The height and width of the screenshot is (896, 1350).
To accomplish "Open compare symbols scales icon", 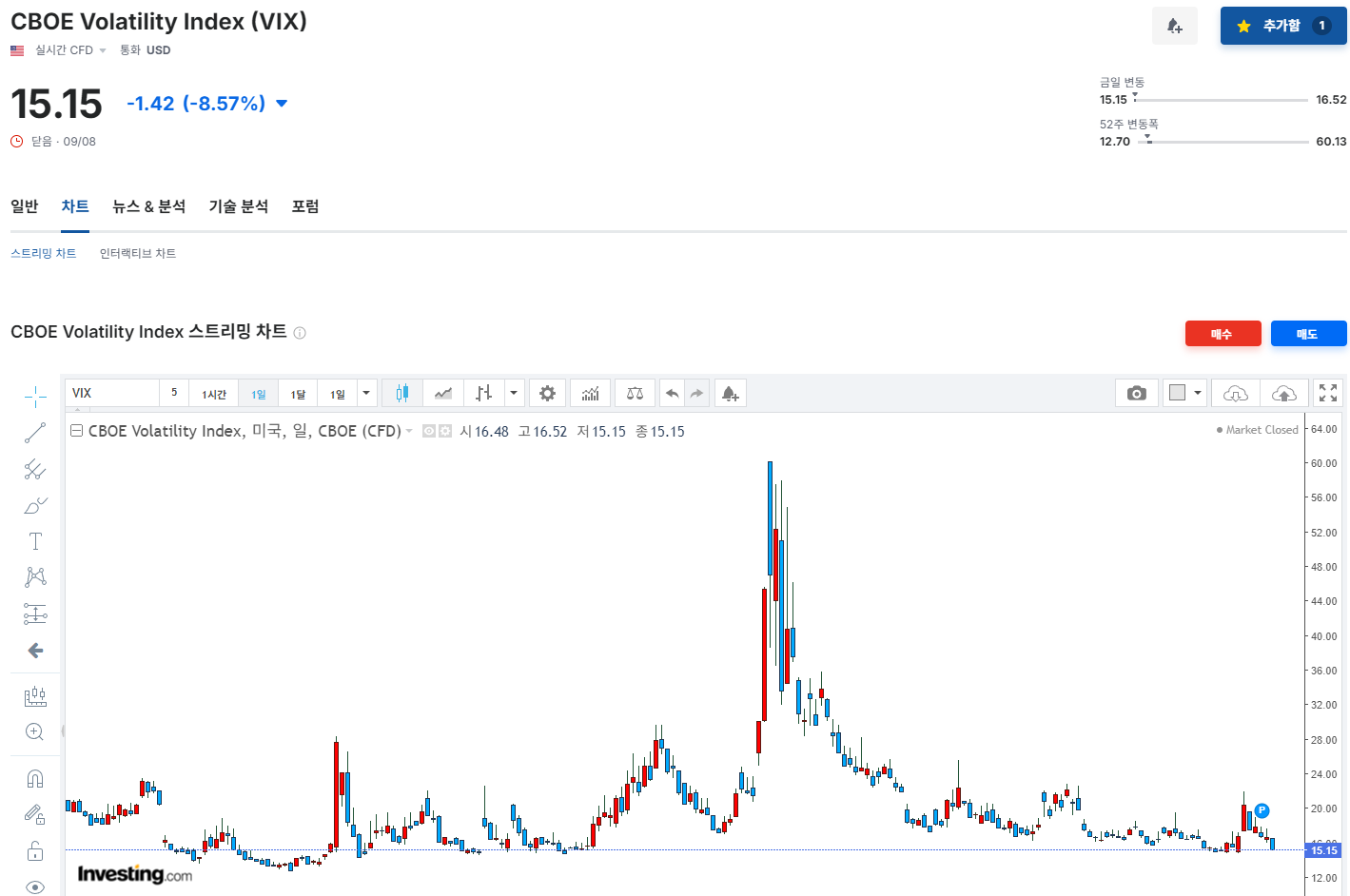I will click(x=635, y=393).
